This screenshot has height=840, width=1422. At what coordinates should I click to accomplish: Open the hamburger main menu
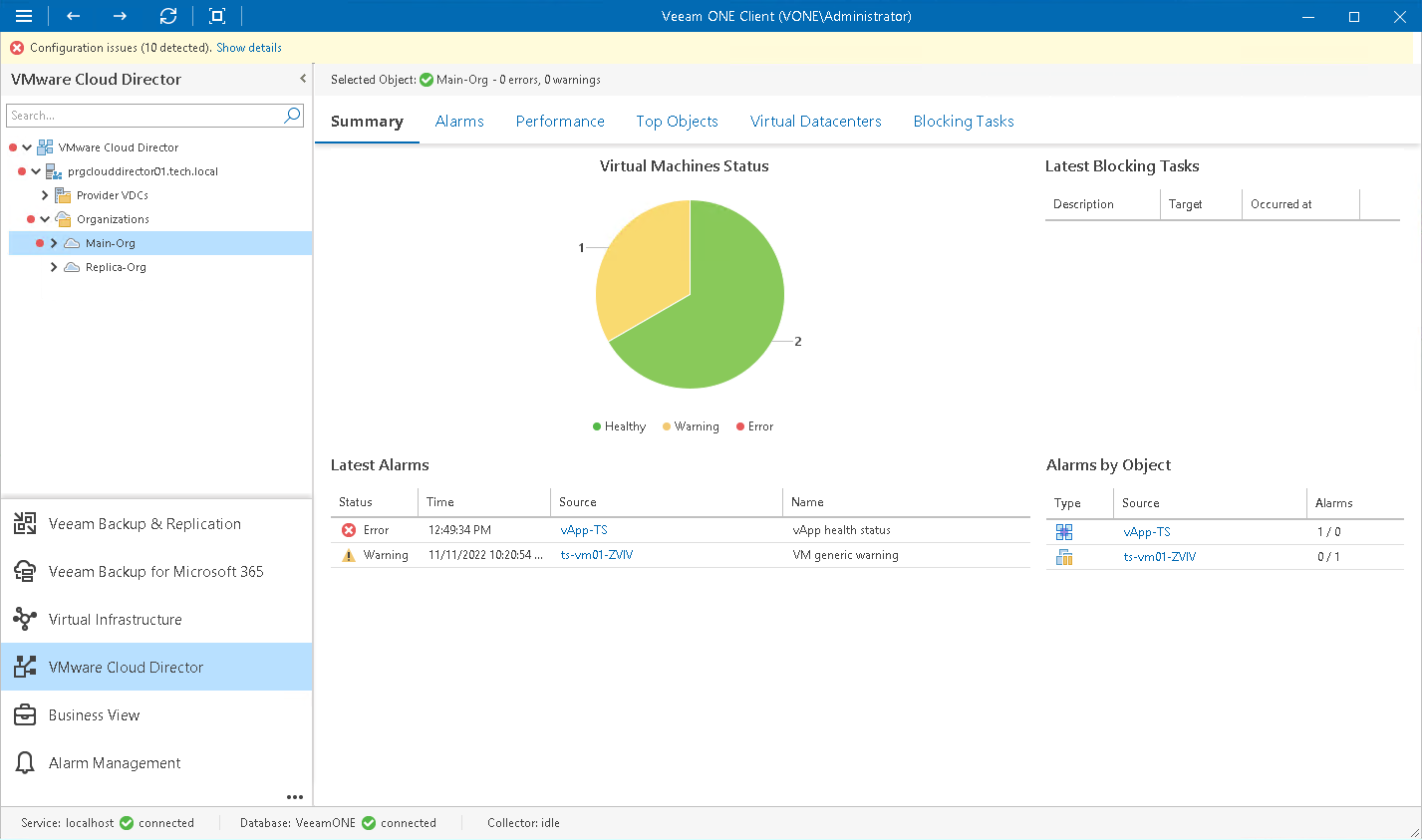pyautogui.click(x=24, y=16)
